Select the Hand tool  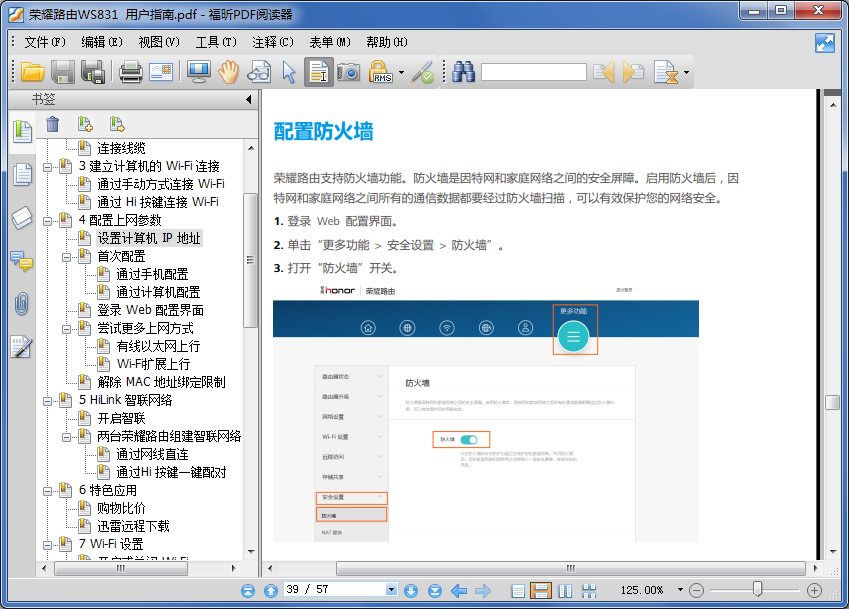click(229, 72)
